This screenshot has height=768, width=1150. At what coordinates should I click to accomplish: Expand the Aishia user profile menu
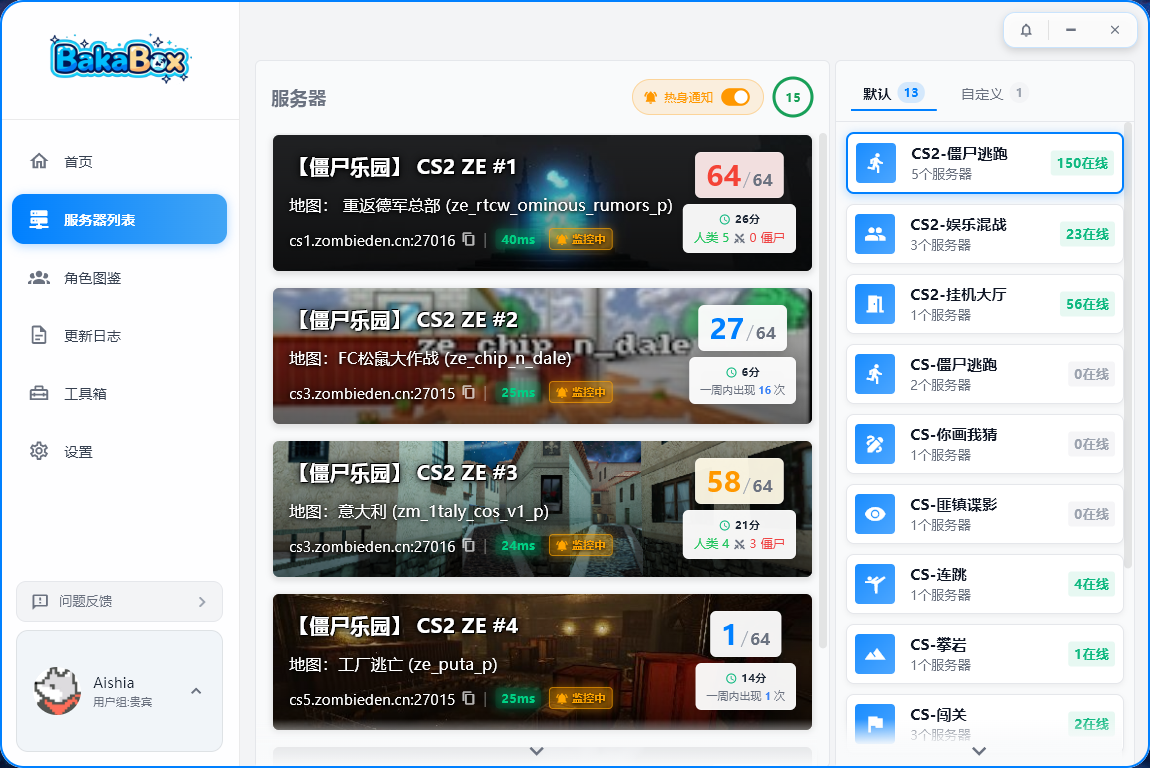(x=196, y=691)
